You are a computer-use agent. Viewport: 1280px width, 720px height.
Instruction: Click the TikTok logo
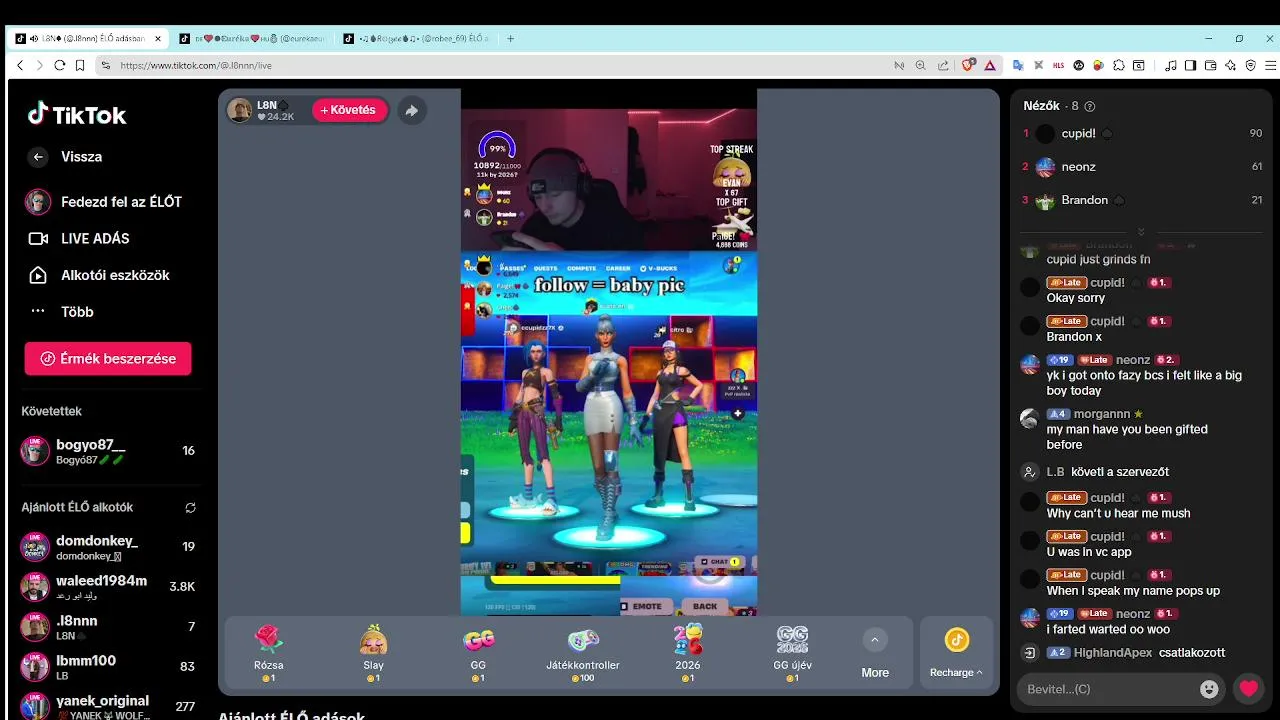point(77,114)
